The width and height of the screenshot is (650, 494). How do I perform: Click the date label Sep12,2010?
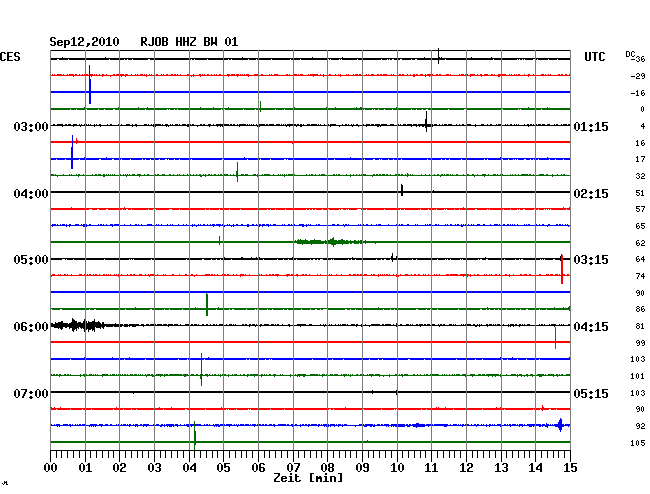84,42
